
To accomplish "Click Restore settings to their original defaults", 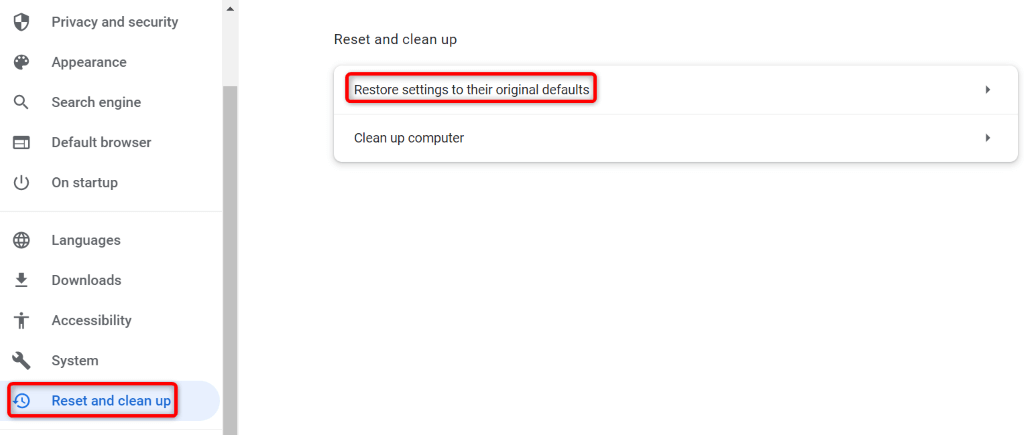I will coord(471,90).
